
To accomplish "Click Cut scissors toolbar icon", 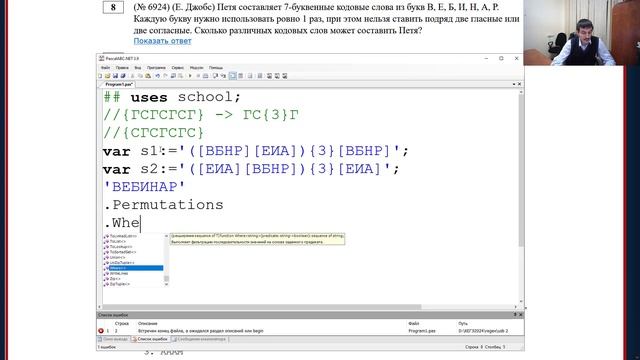I will [x=132, y=76].
